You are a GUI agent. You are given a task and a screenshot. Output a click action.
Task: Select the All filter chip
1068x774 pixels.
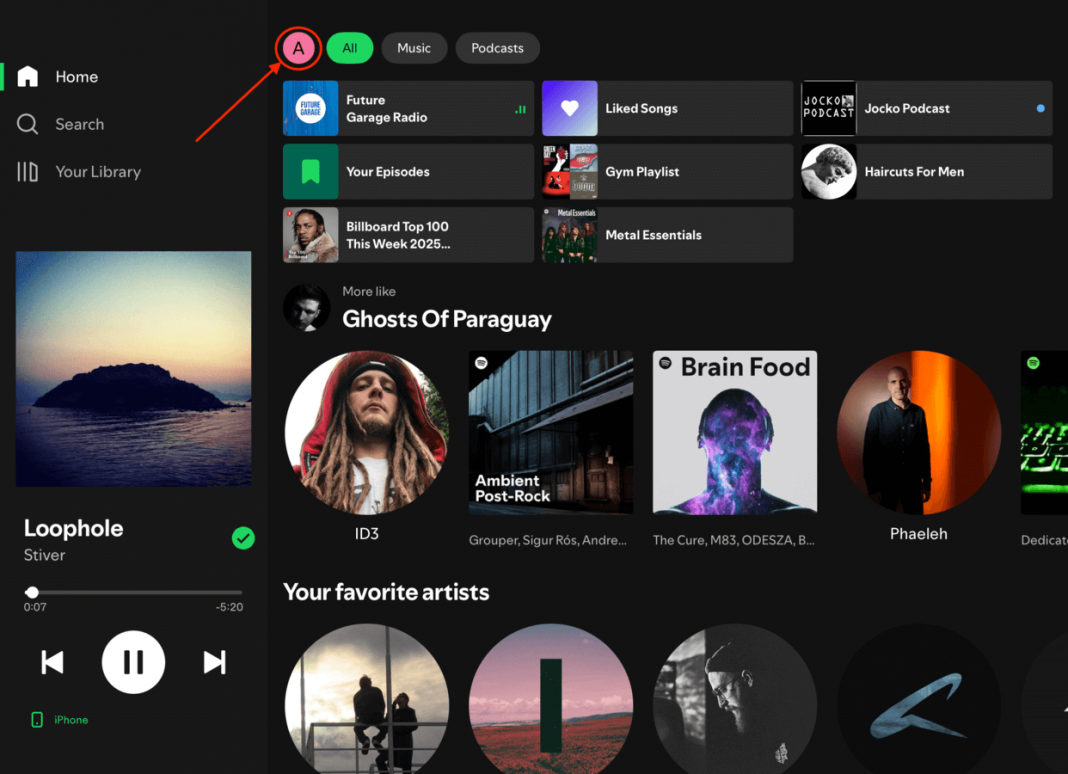pos(349,48)
